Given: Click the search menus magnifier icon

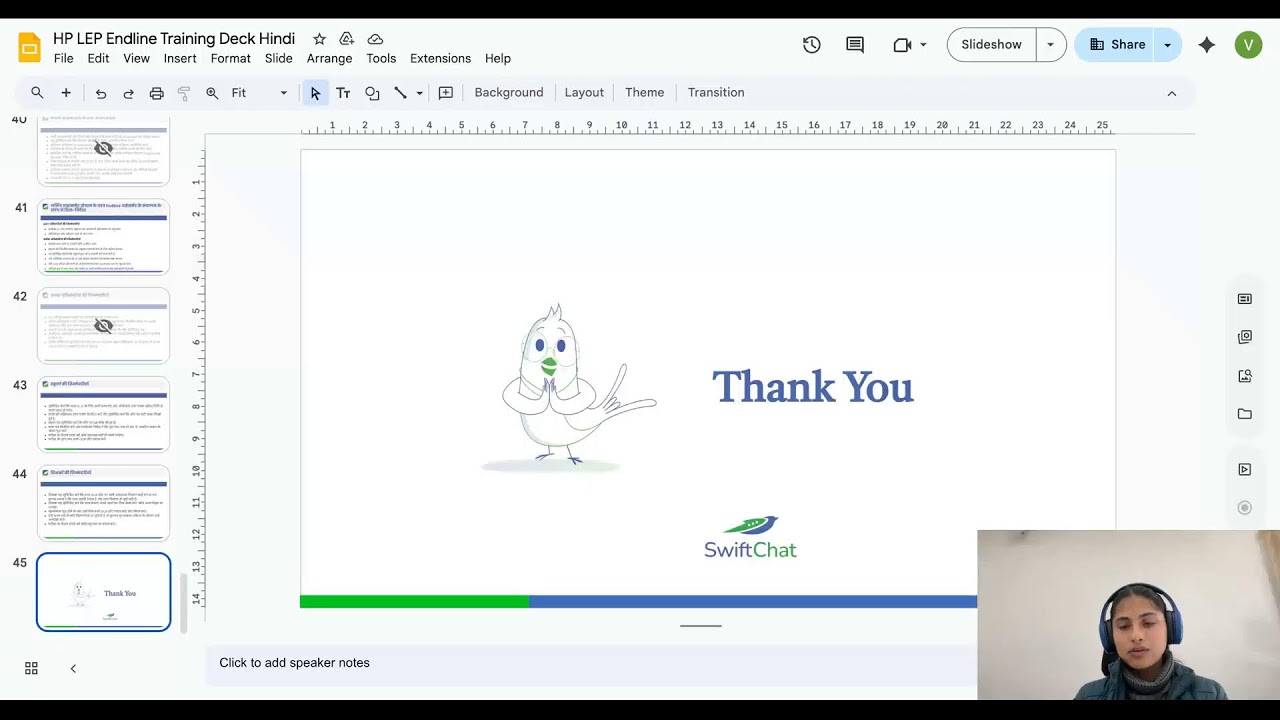Looking at the screenshot, I should 37,93.
